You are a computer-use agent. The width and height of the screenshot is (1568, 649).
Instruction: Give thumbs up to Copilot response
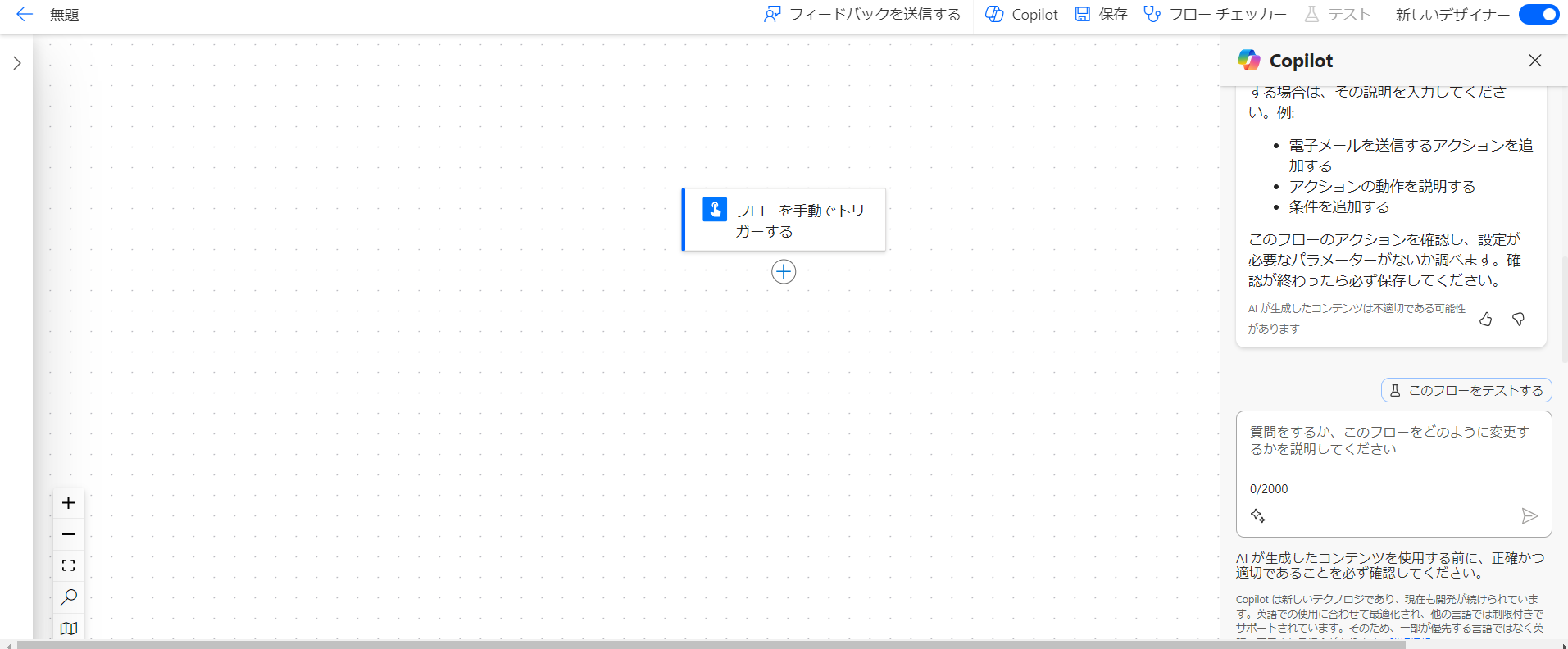tap(1486, 320)
